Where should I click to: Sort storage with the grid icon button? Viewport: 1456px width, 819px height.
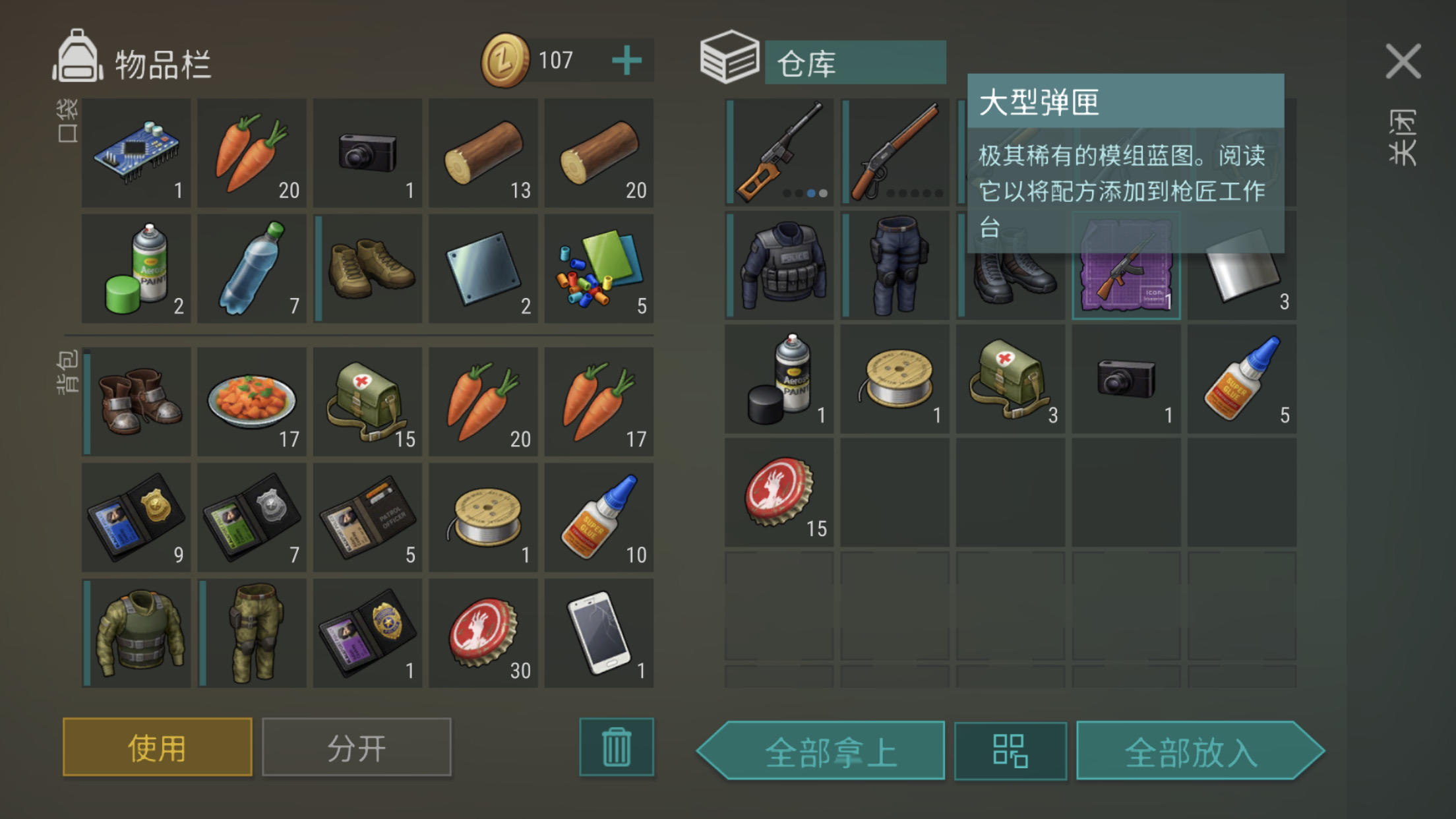(1010, 751)
